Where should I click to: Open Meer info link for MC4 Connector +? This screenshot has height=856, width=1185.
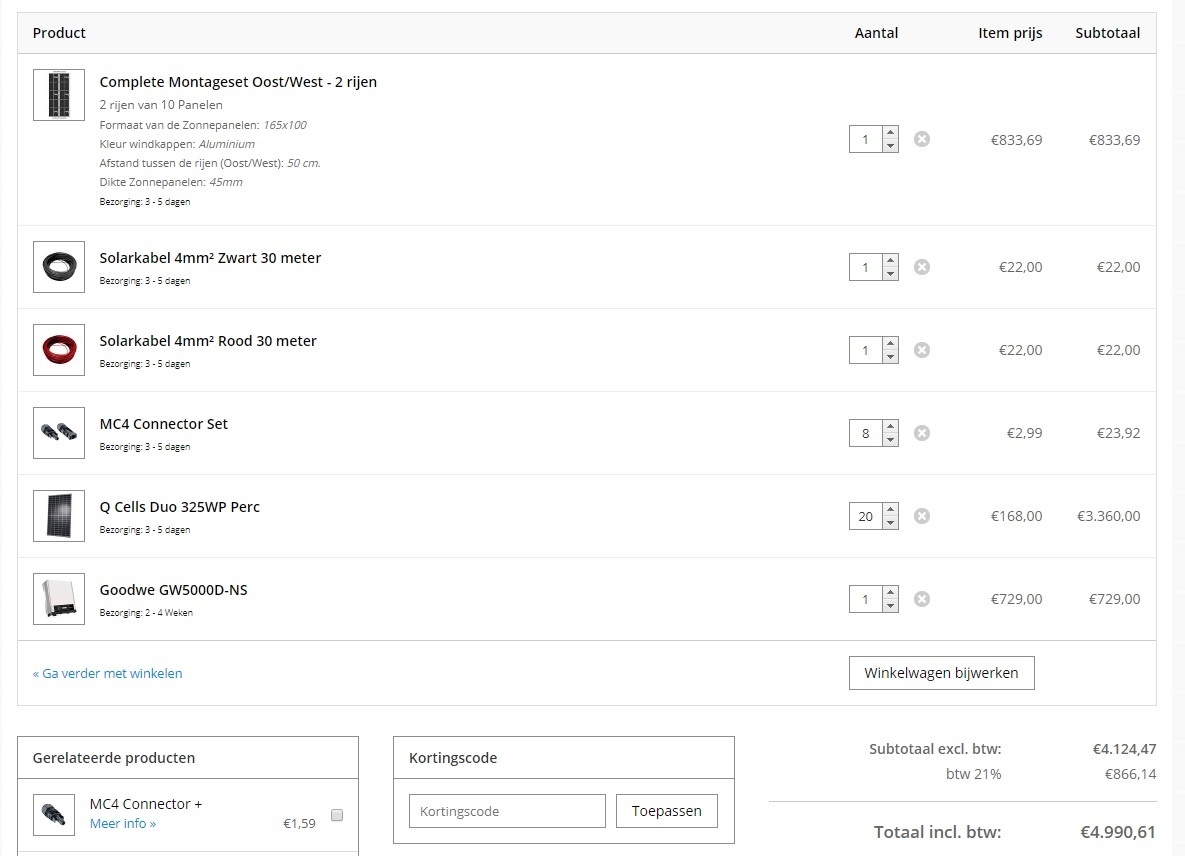[x=123, y=824]
